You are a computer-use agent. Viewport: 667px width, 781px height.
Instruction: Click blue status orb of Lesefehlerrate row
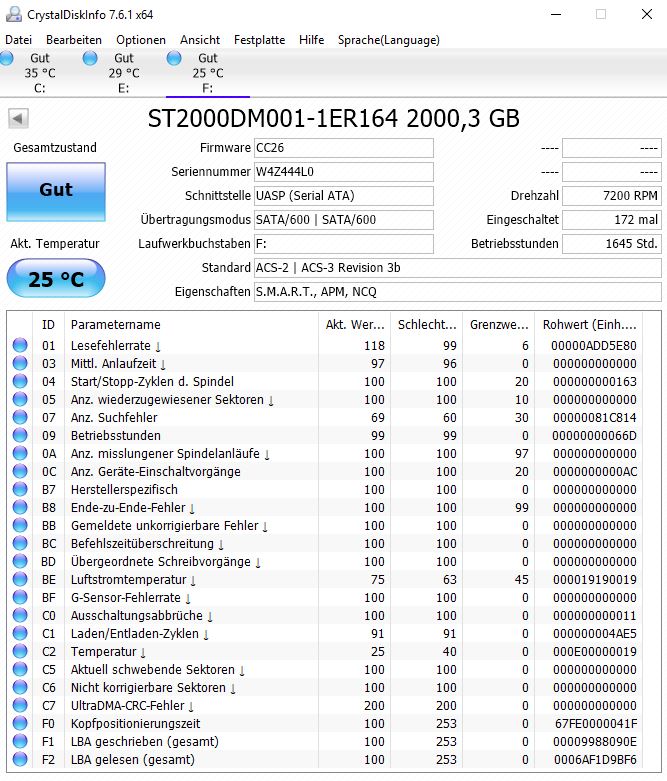(20, 345)
